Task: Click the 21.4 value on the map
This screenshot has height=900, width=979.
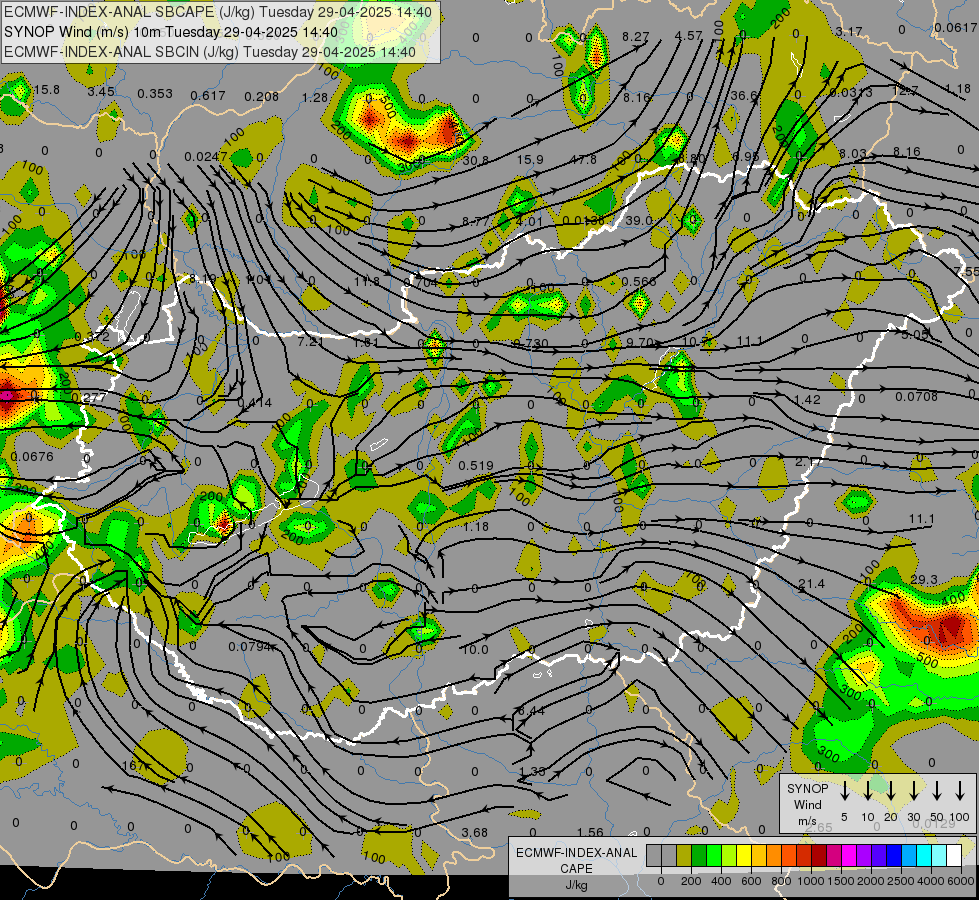Action: click(x=812, y=584)
